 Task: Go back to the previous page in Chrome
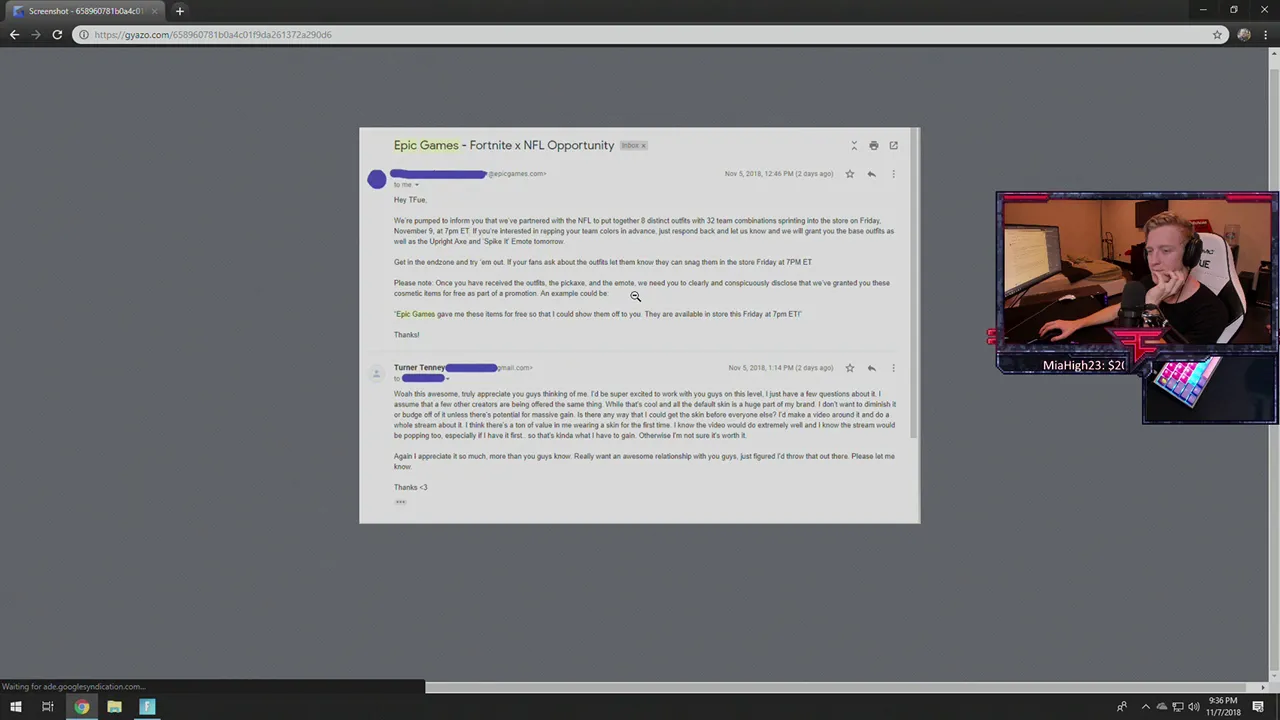(x=14, y=35)
